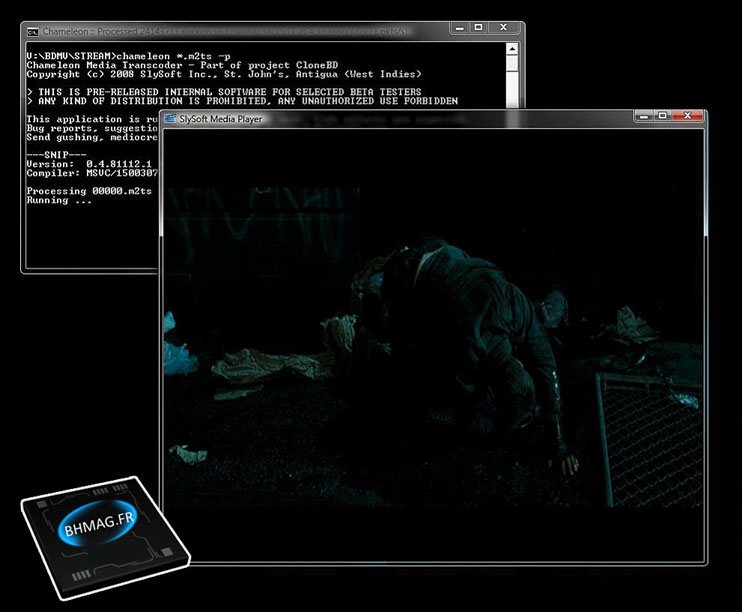Close the SlySoft Media Player window
The image size is (742, 612).
click(688, 115)
